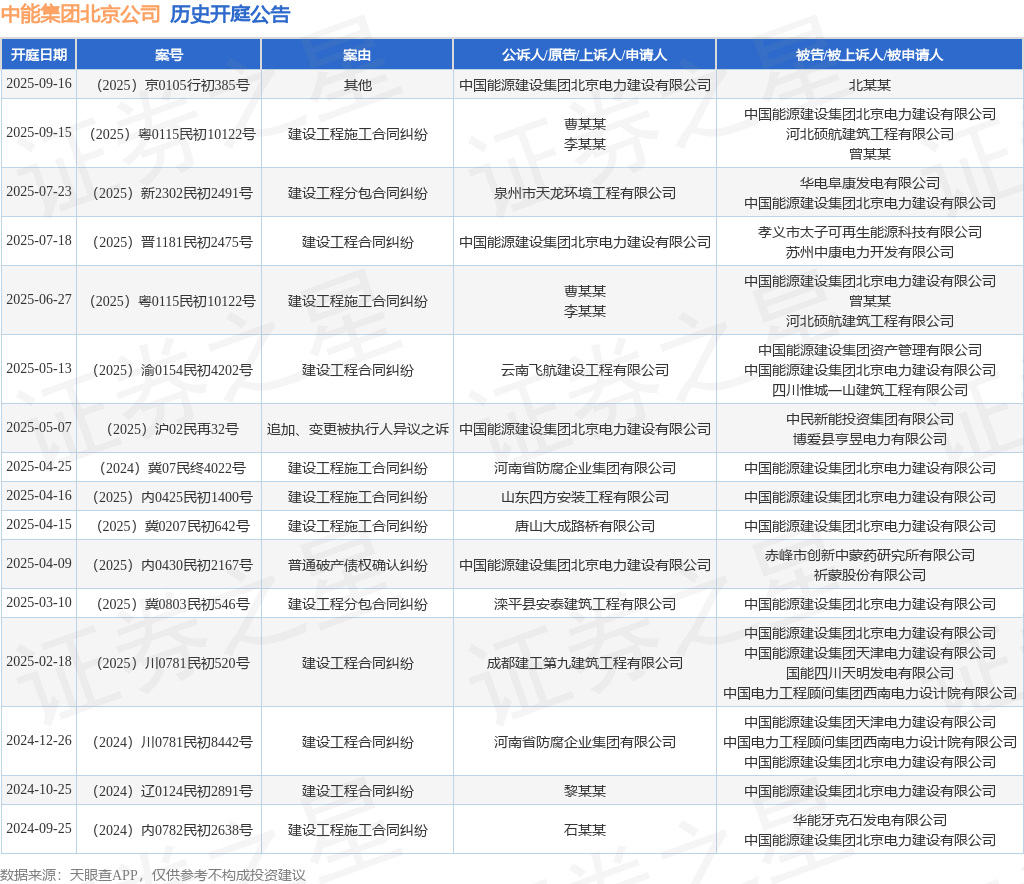Select the date cell 2025-05-13

coord(39,368)
